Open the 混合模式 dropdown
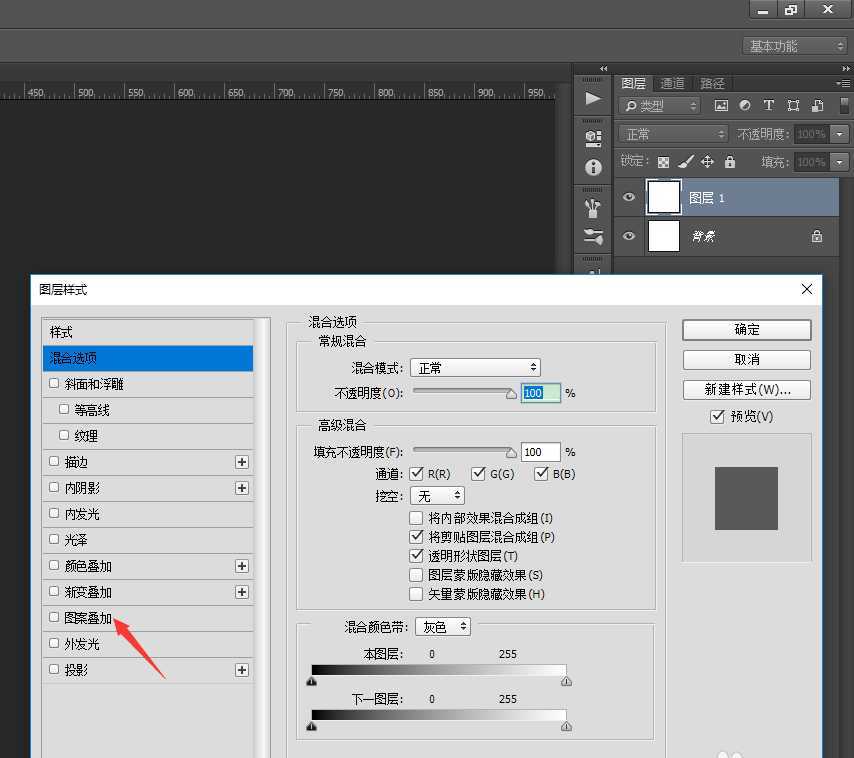Image resolution: width=854 pixels, height=758 pixels. 475,367
